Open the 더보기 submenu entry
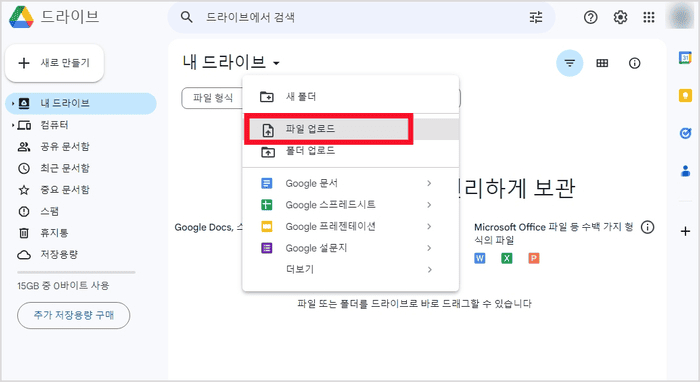This screenshot has width=700, height=382. (x=351, y=269)
